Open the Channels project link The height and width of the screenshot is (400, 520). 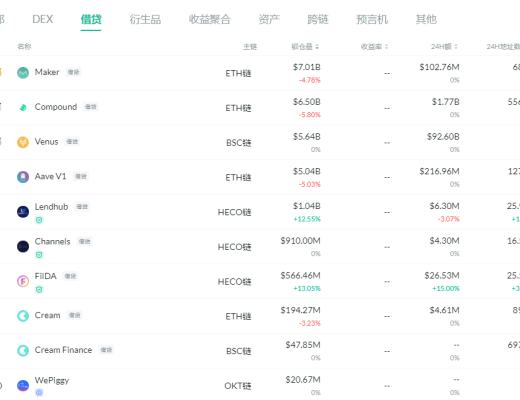pos(52,241)
